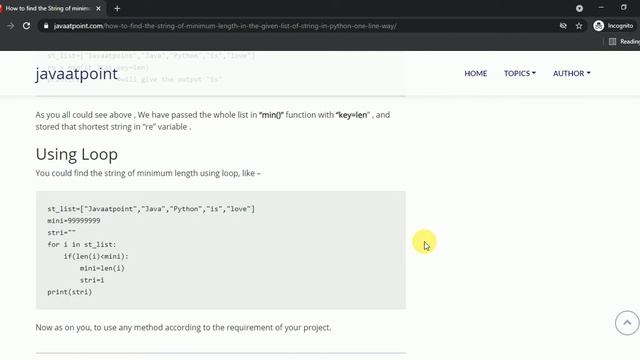Screen dimensions: 640x360
Task: Bookmark this page with the star icon
Action: coord(579,26)
